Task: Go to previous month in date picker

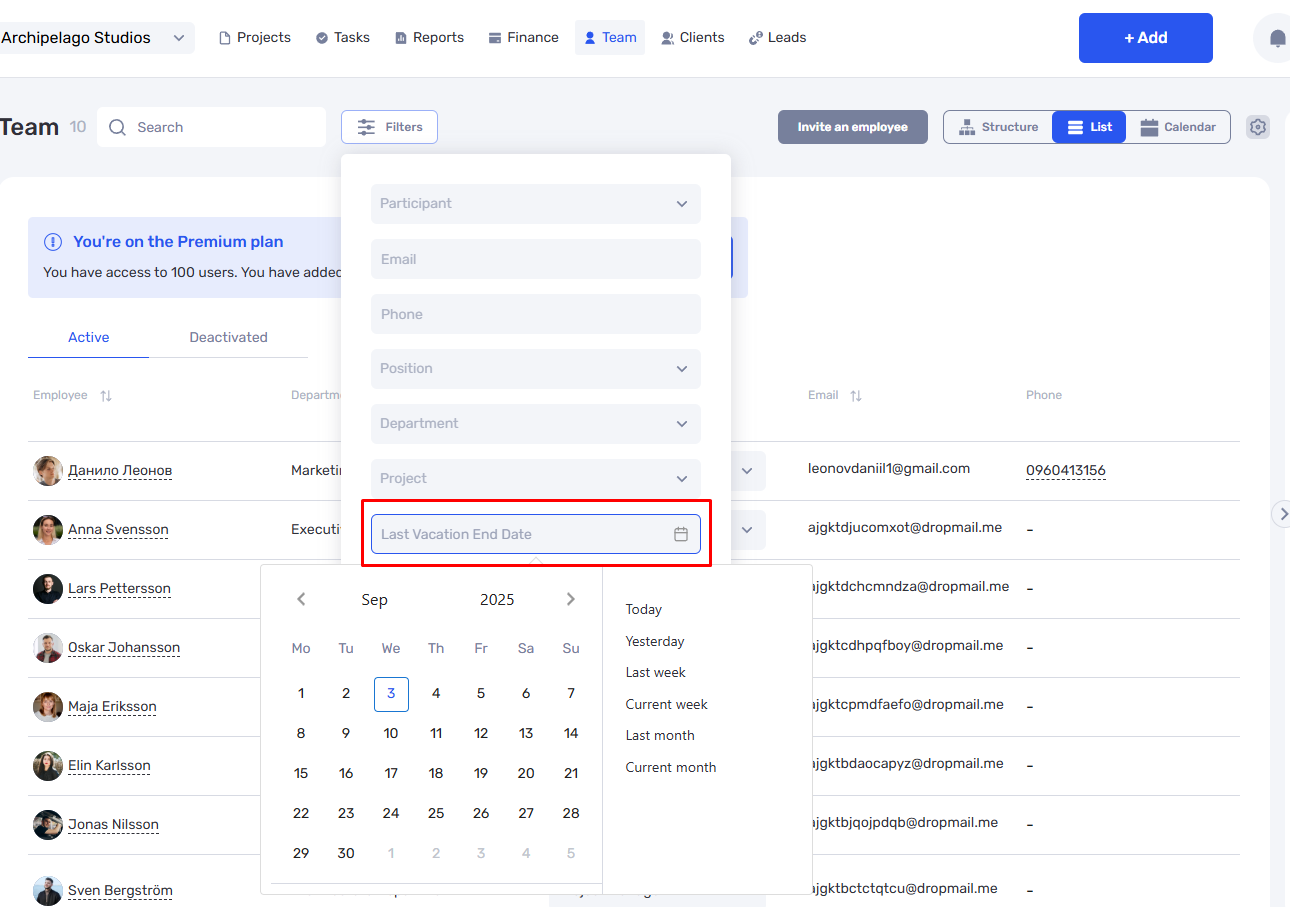Action: coord(301,599)
